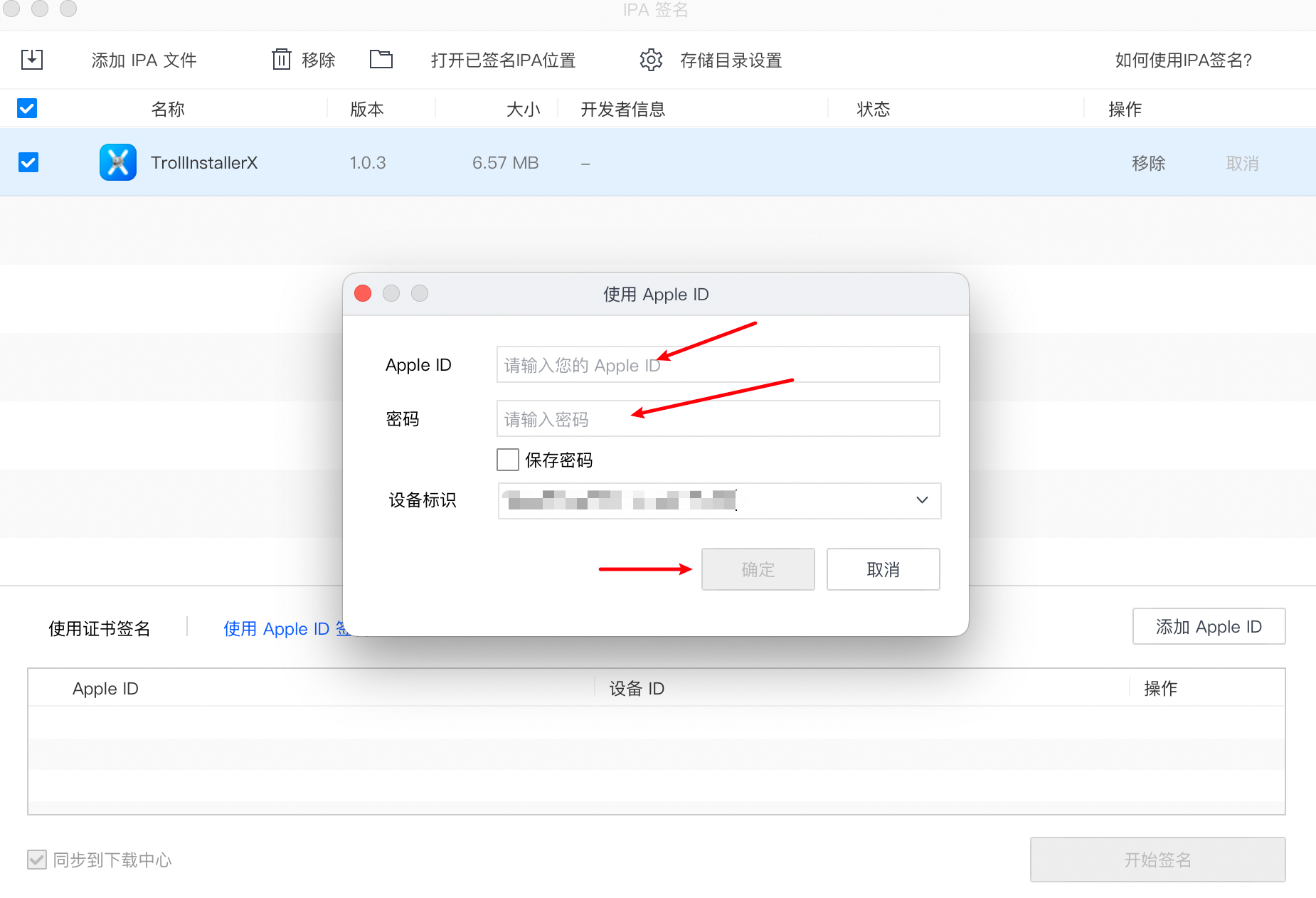
Task: Click the folder icon in toolbar
Action: point(381,59)
